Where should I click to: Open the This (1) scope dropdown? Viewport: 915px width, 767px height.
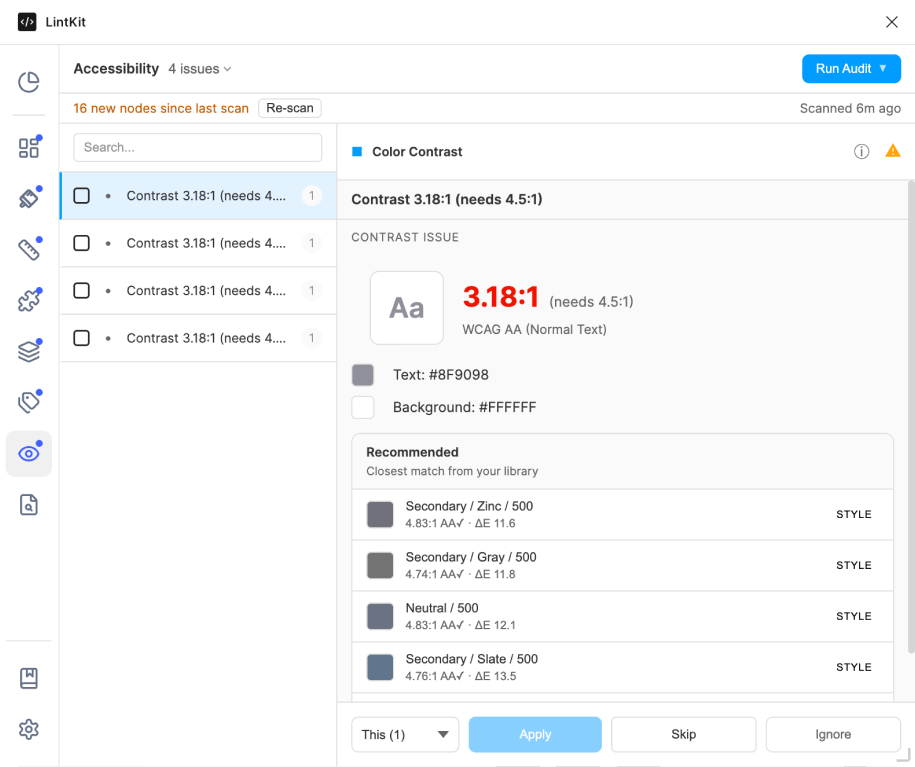coord(405,734)
